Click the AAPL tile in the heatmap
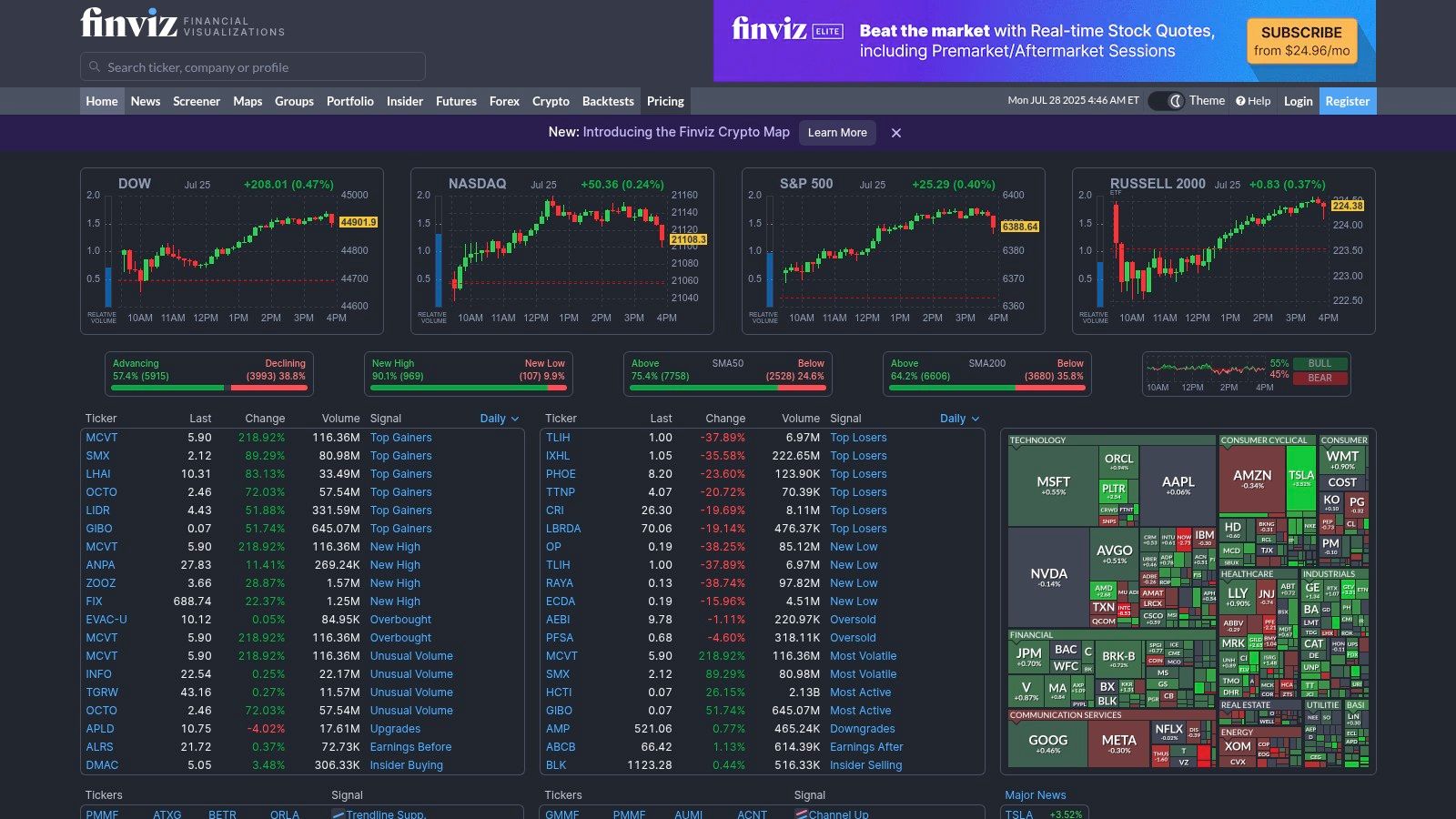Viewport: 1456px width, 819px height. [x=1178, y=485]
